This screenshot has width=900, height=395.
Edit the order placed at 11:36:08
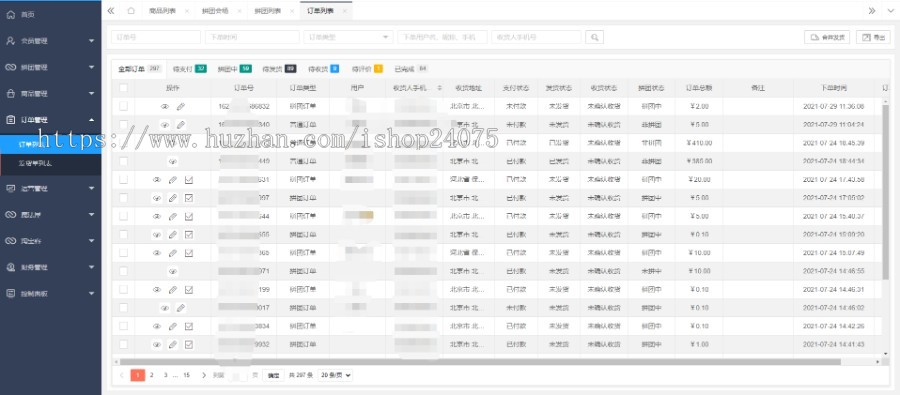pyautogui.click(x=181, y=107)
